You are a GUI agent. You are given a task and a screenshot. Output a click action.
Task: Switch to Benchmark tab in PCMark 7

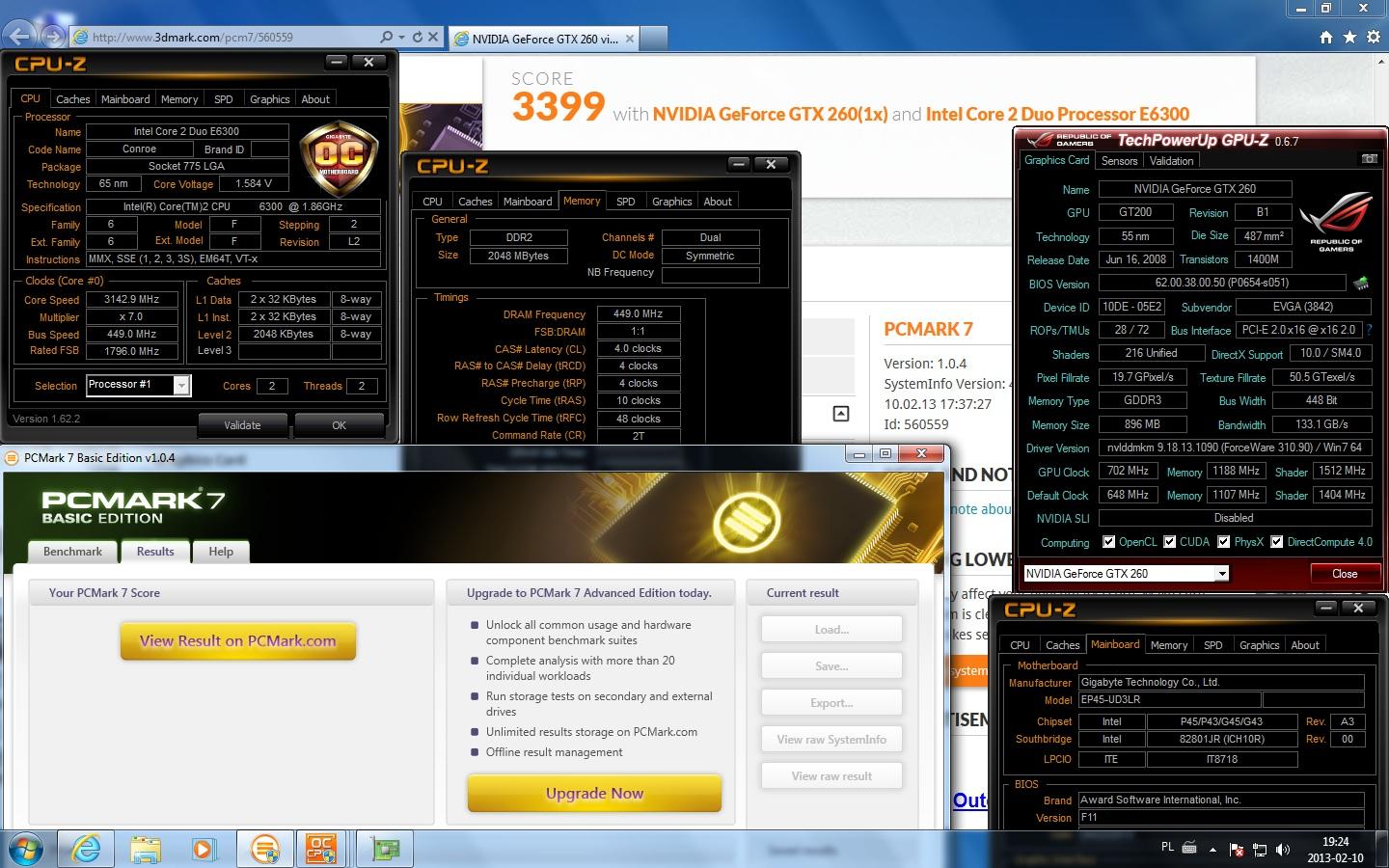click(72, 552)
